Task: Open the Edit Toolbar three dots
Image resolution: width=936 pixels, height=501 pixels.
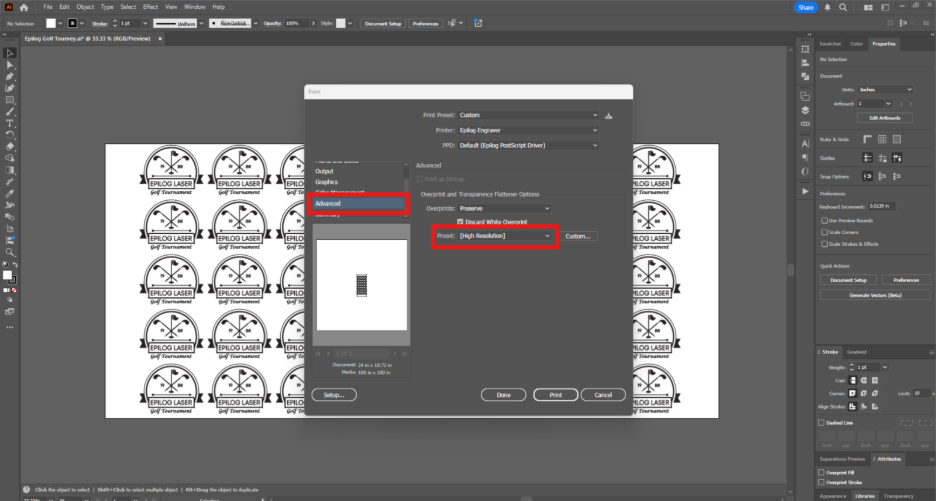Action: [x=10, y=327]
